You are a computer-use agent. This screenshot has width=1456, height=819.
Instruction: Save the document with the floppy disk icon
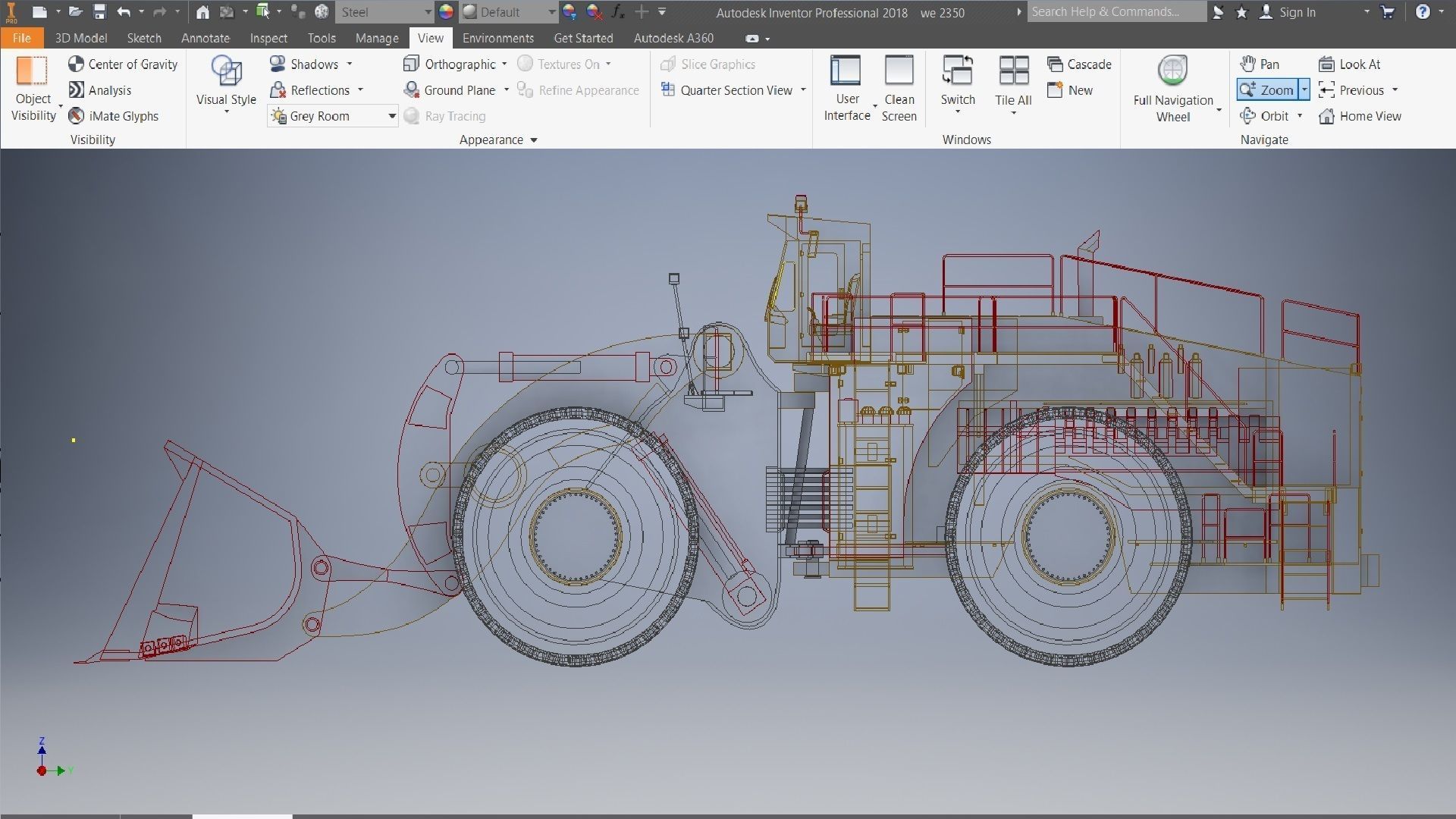coord(99,12)
